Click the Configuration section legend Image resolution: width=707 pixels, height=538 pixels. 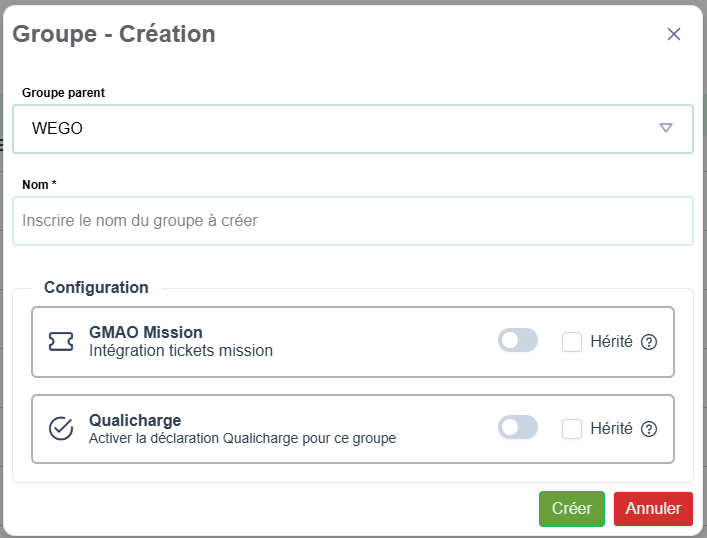[x=96, y=287]
